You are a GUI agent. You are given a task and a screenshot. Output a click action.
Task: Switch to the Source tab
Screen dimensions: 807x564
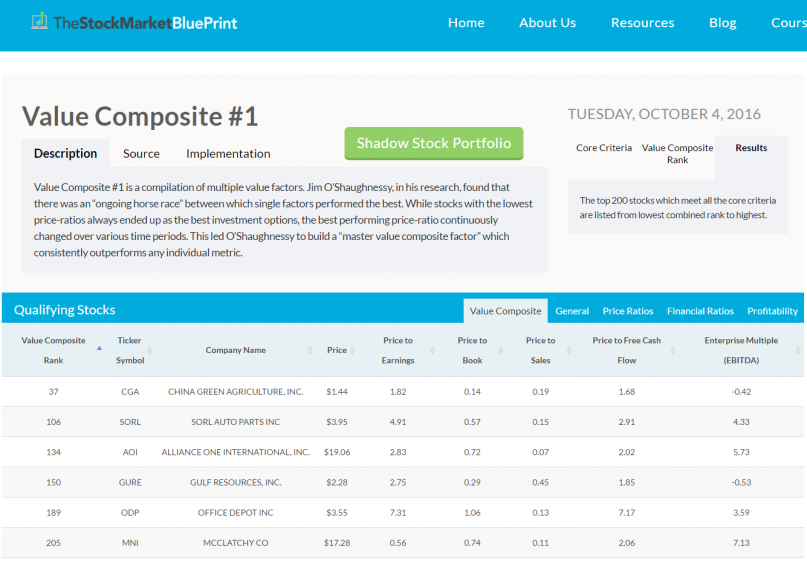(141, 153)
